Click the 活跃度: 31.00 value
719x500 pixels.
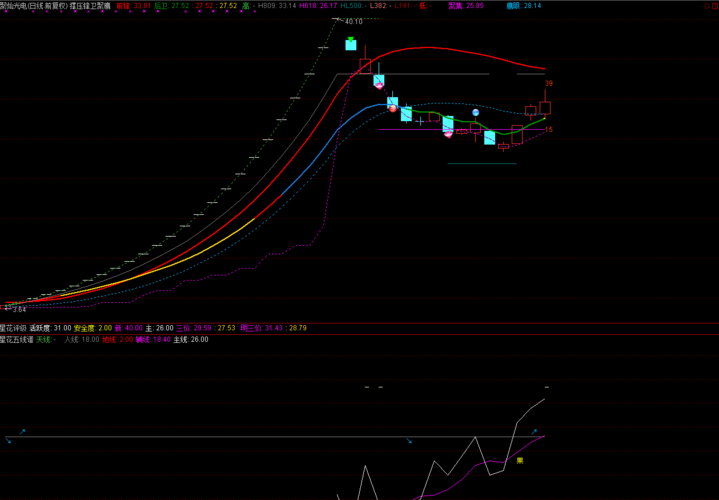tap(50, 328)
